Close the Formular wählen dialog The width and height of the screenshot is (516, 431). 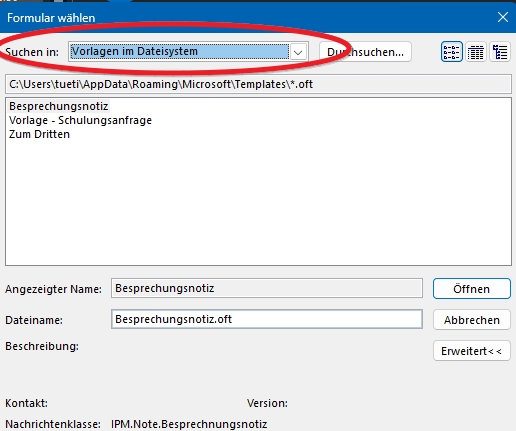coord(503,17)
